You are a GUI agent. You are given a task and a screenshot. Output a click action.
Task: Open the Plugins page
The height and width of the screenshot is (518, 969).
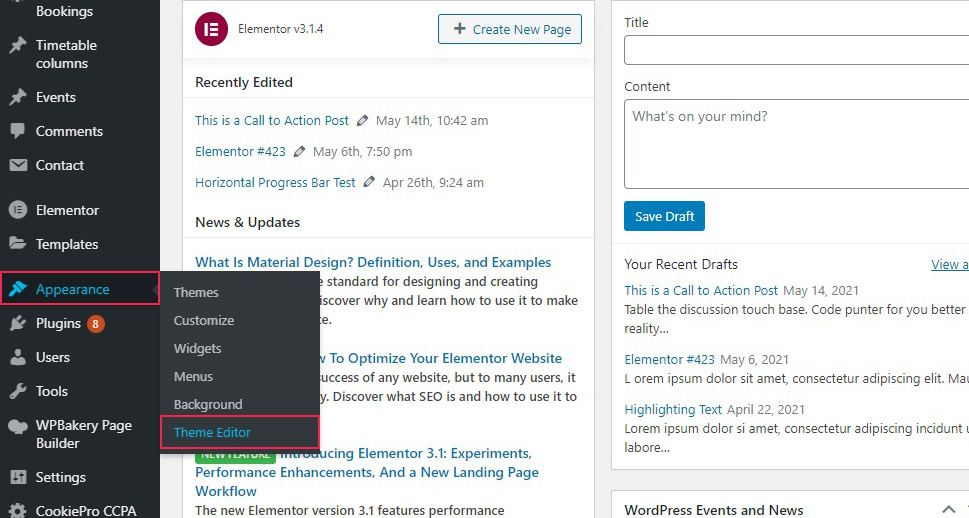58,323
